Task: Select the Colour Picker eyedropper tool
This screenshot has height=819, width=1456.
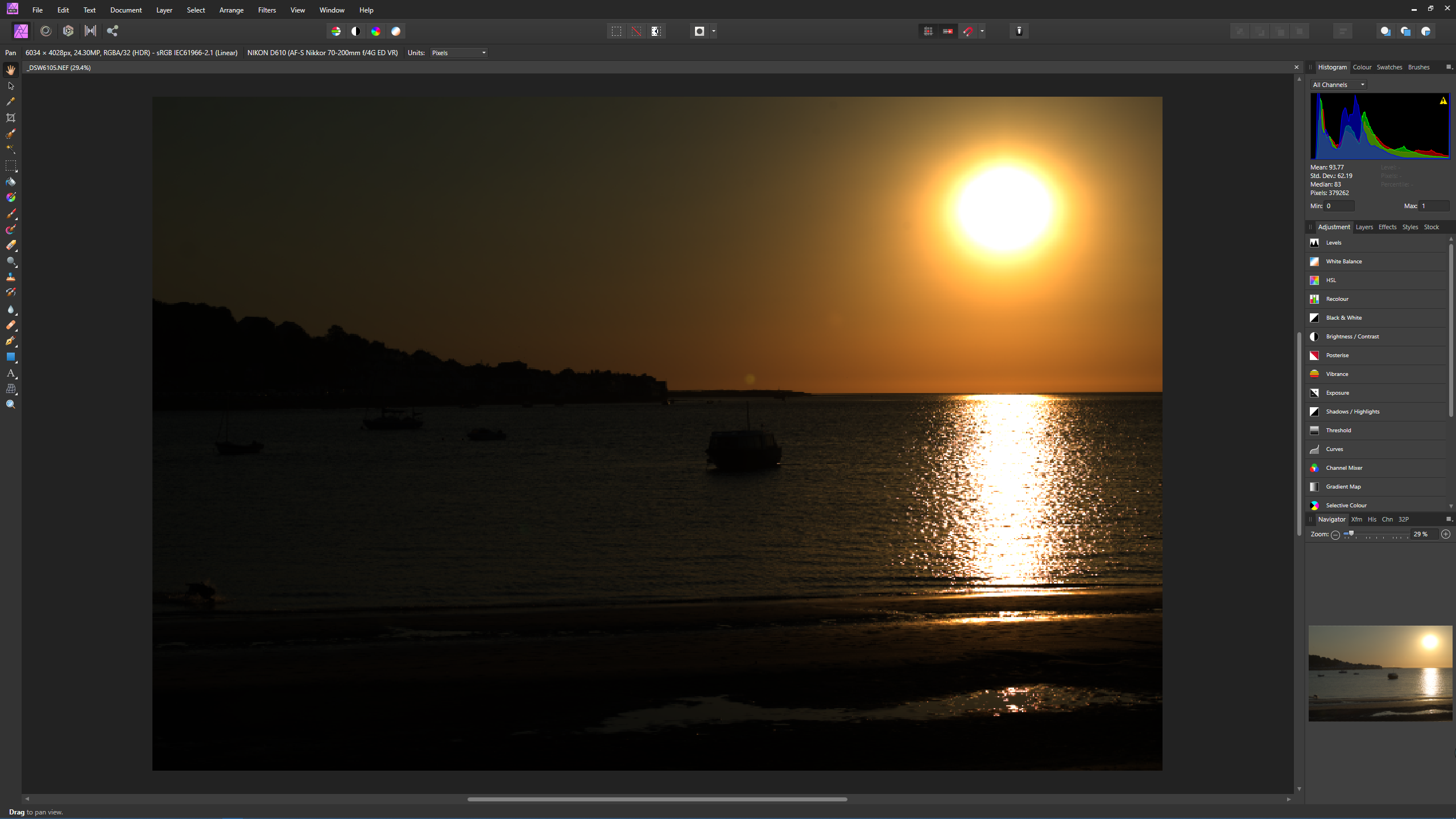Action: [x=11, y=102]
